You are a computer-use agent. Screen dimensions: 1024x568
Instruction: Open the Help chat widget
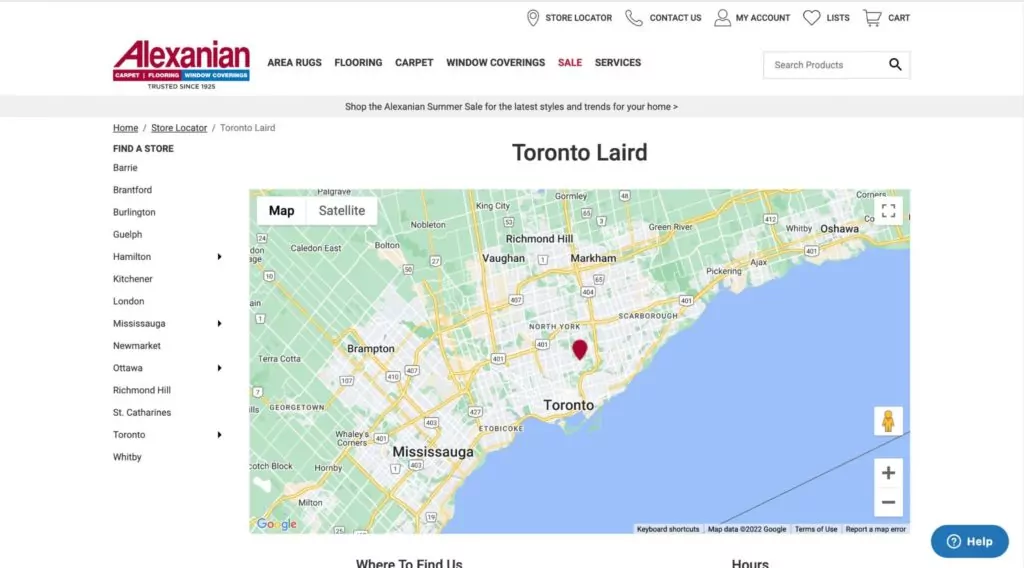(970, 541)
